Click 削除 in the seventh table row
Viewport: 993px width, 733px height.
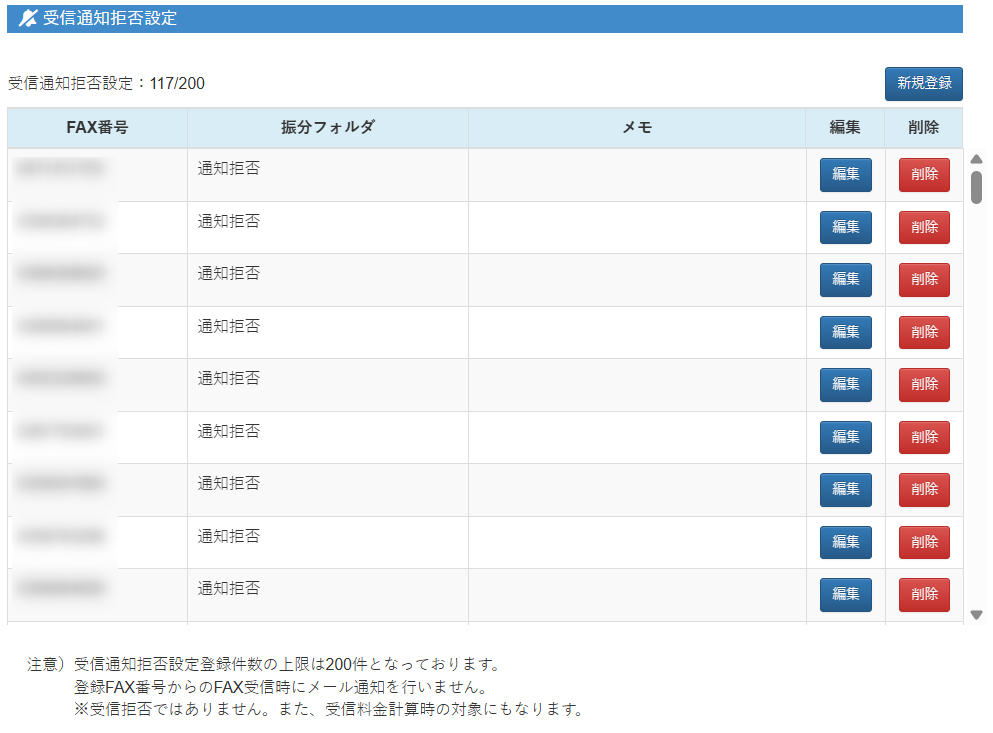pyautogui.click(x=924, y=490)
